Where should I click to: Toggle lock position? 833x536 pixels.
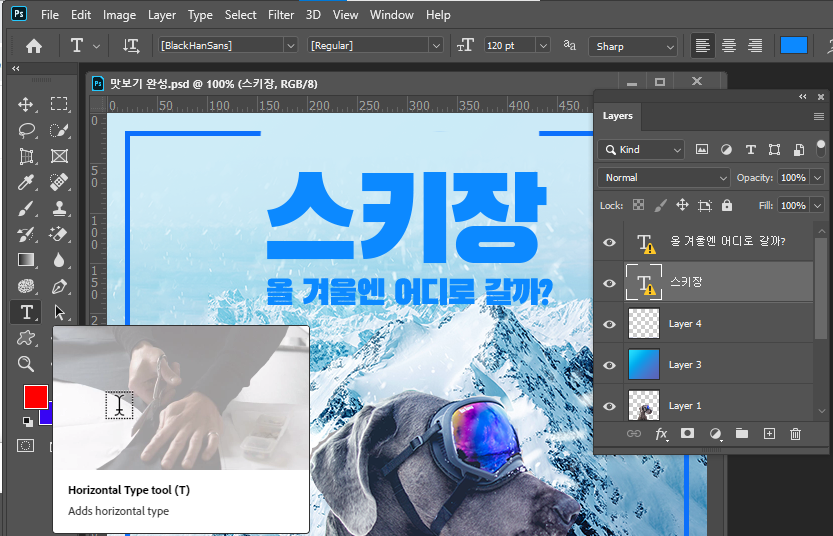(682, 205)
